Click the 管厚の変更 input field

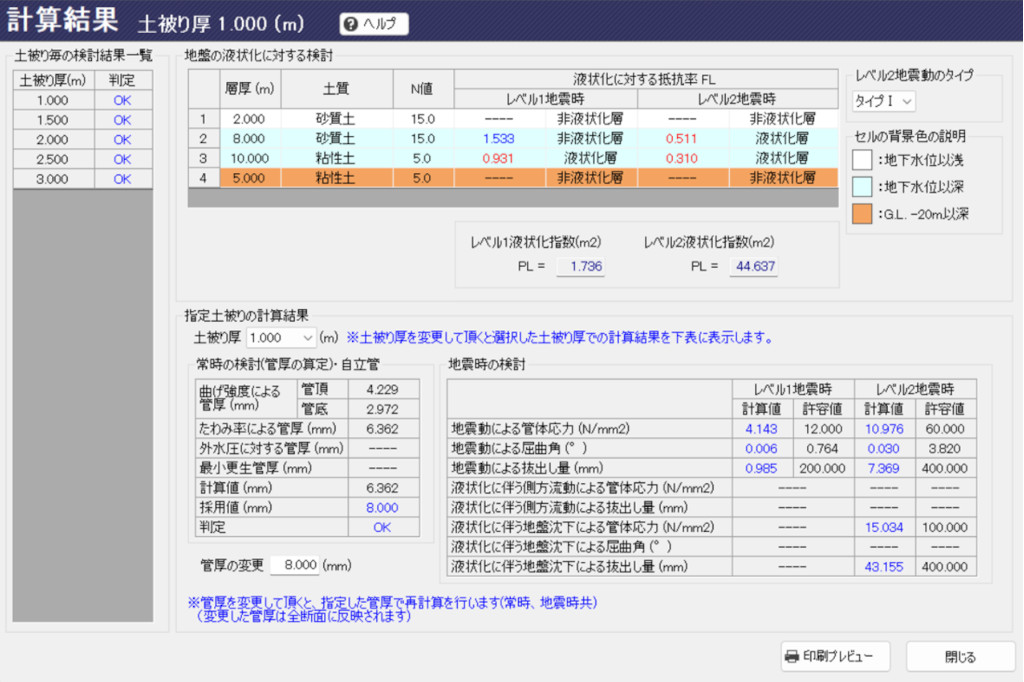(296, 566)
